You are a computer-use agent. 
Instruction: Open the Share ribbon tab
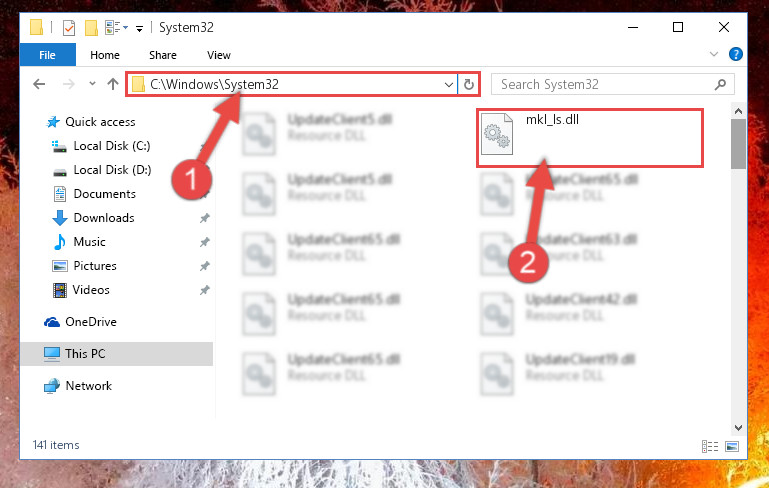coord(163,55)
